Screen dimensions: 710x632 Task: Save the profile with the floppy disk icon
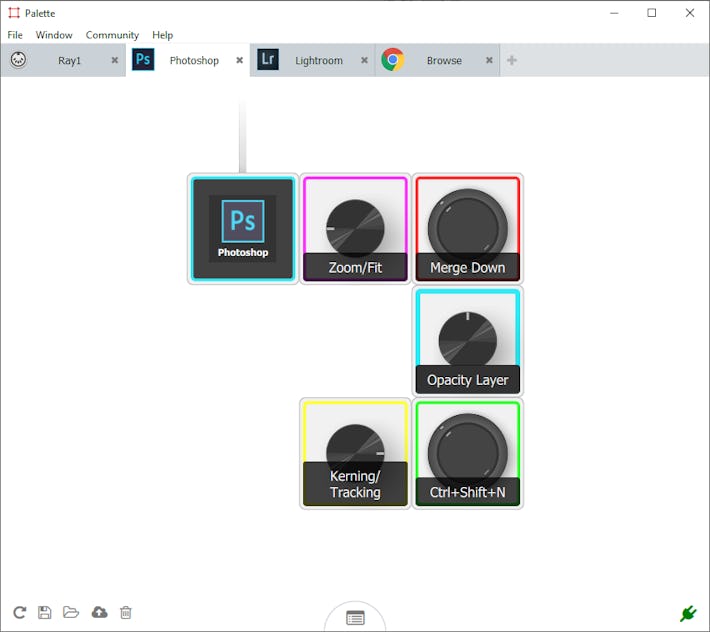(x=45, y=612)
